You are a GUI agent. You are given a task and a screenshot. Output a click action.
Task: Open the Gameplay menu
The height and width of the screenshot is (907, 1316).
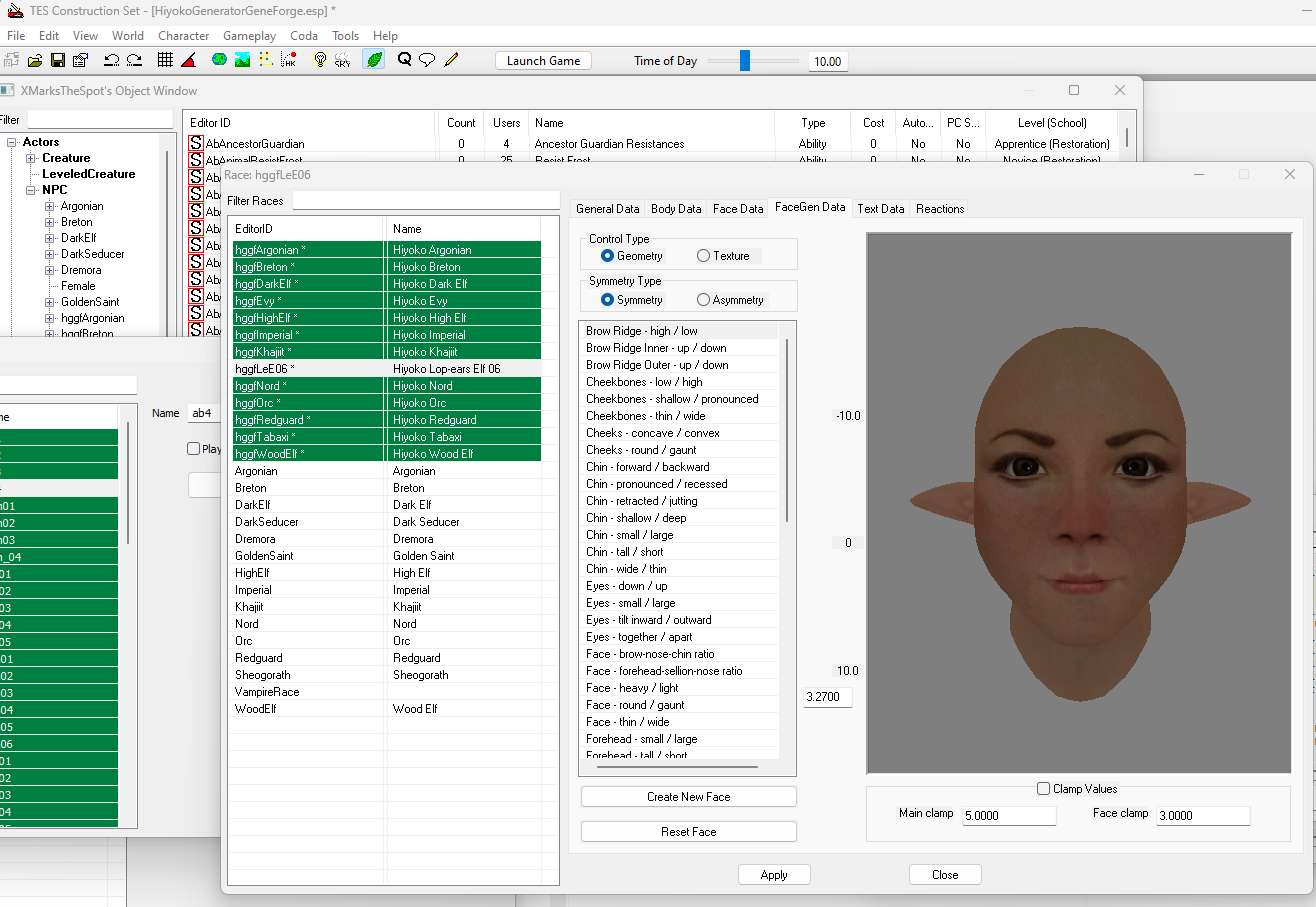click(249, 35)
